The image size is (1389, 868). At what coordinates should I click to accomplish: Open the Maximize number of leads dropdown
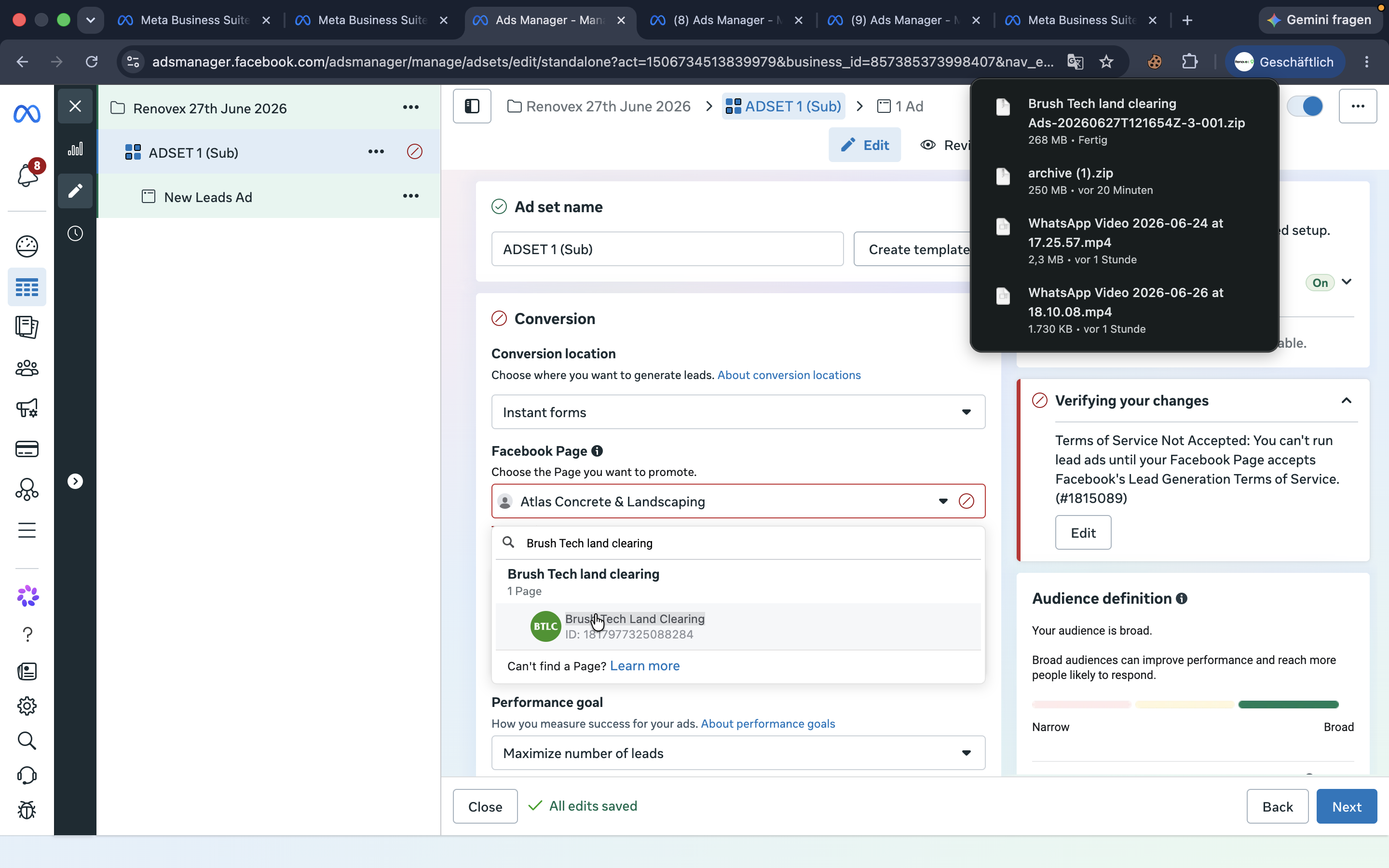click(738, 753)
